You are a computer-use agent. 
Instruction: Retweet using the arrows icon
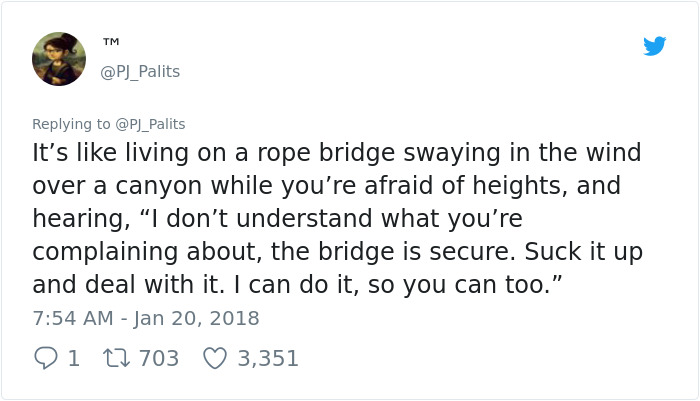(114, 358)
